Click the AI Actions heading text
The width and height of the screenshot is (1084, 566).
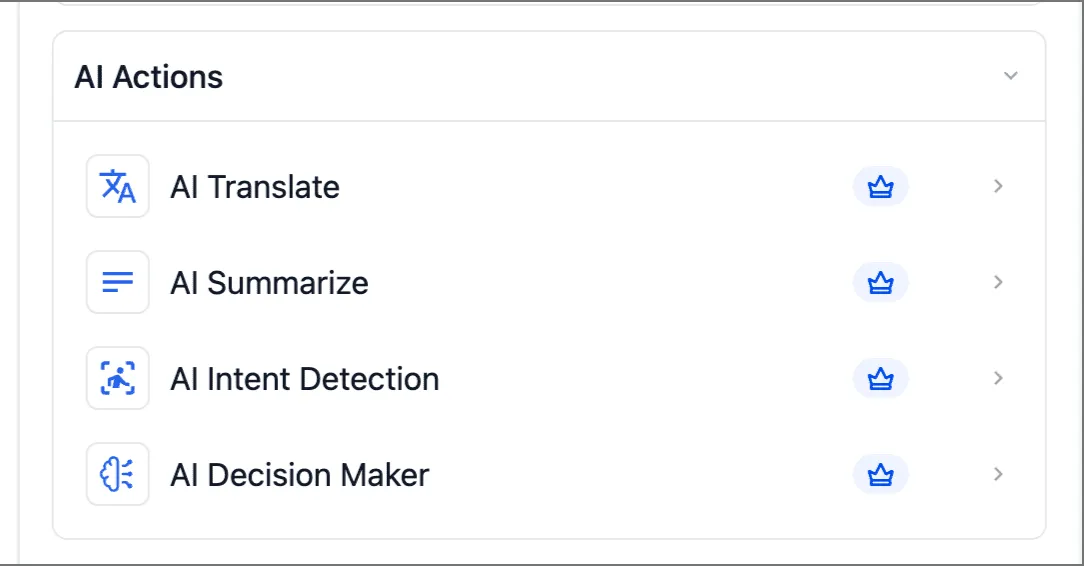[x=149, y=77]
